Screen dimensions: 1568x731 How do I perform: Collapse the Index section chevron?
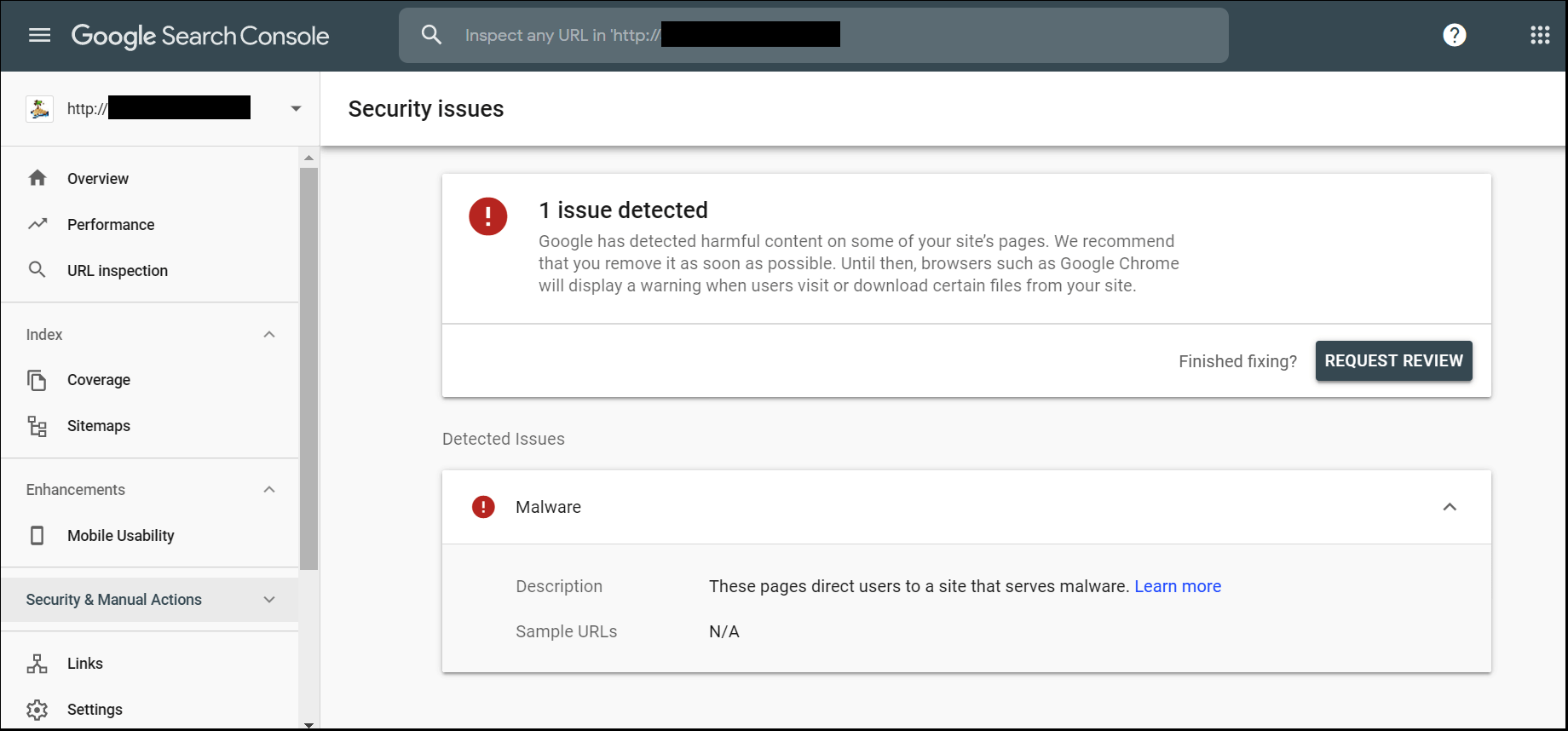[x=269, y=334]
